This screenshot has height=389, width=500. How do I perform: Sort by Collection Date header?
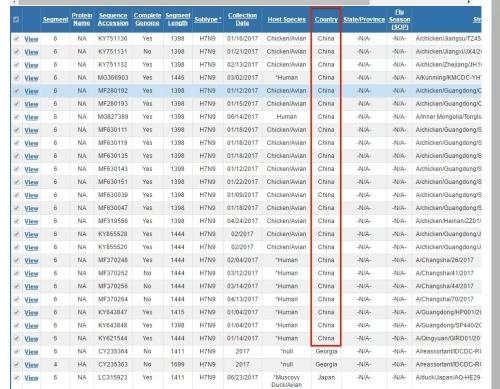(x=242, y=19)
